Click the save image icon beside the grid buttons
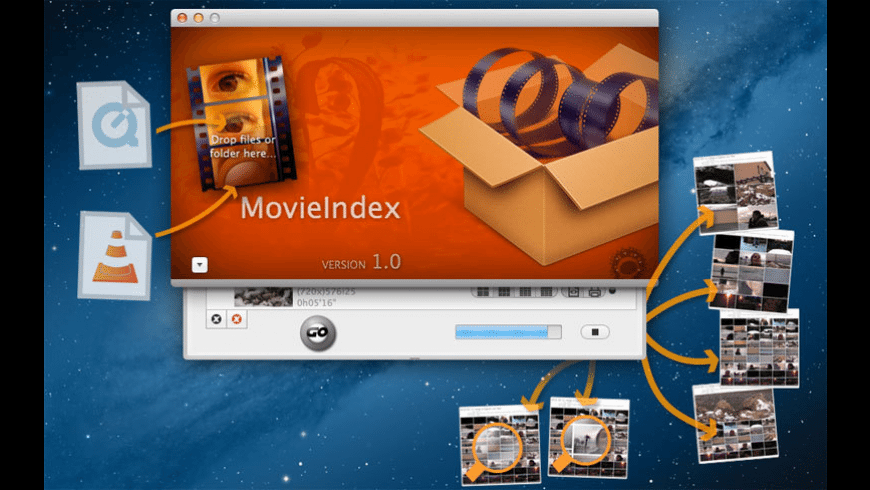The image size is (870, 490). point(573,291)
